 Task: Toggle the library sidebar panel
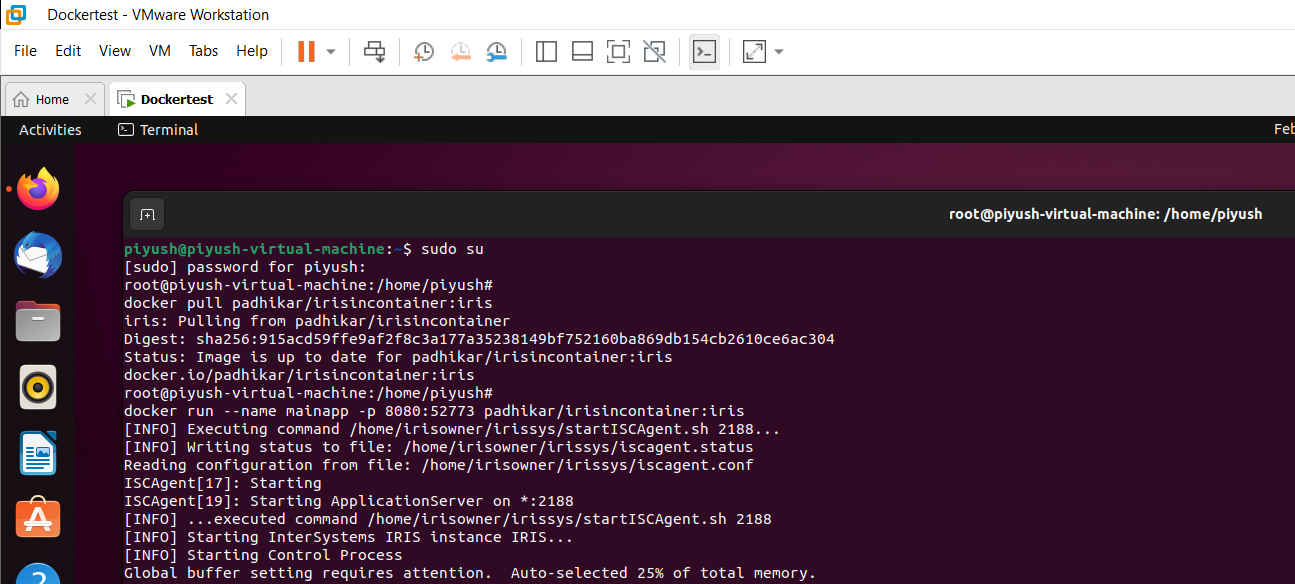pyautogui.click(x=546, y=51)
